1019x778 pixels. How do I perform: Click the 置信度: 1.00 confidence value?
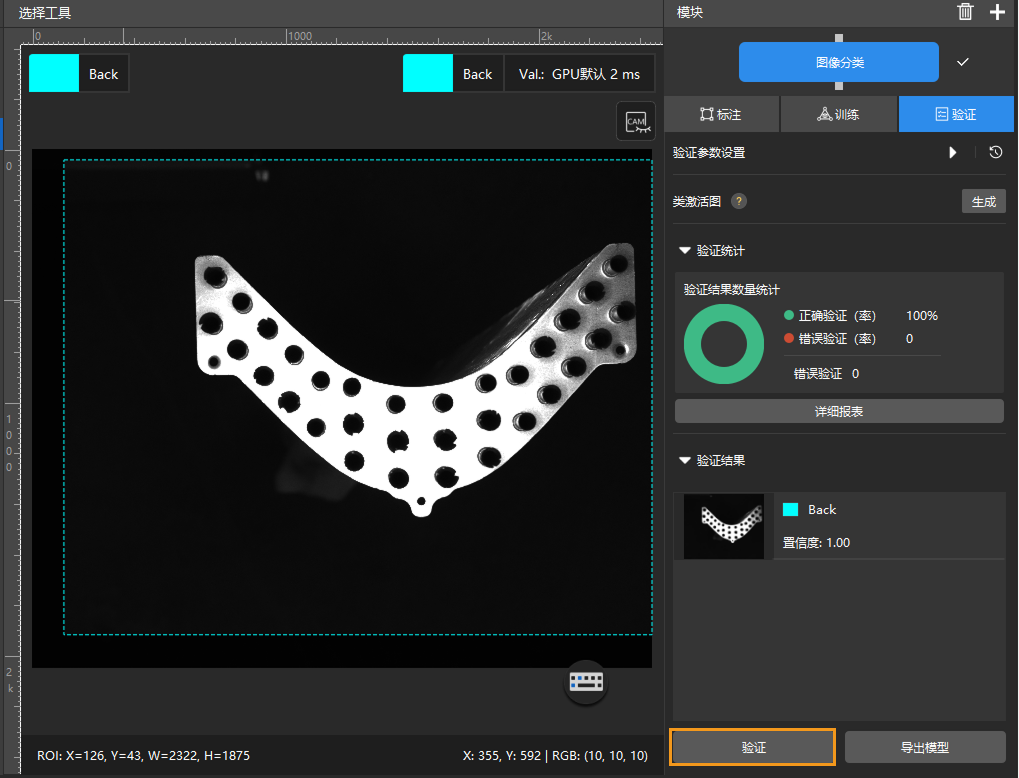coord(816,543)
